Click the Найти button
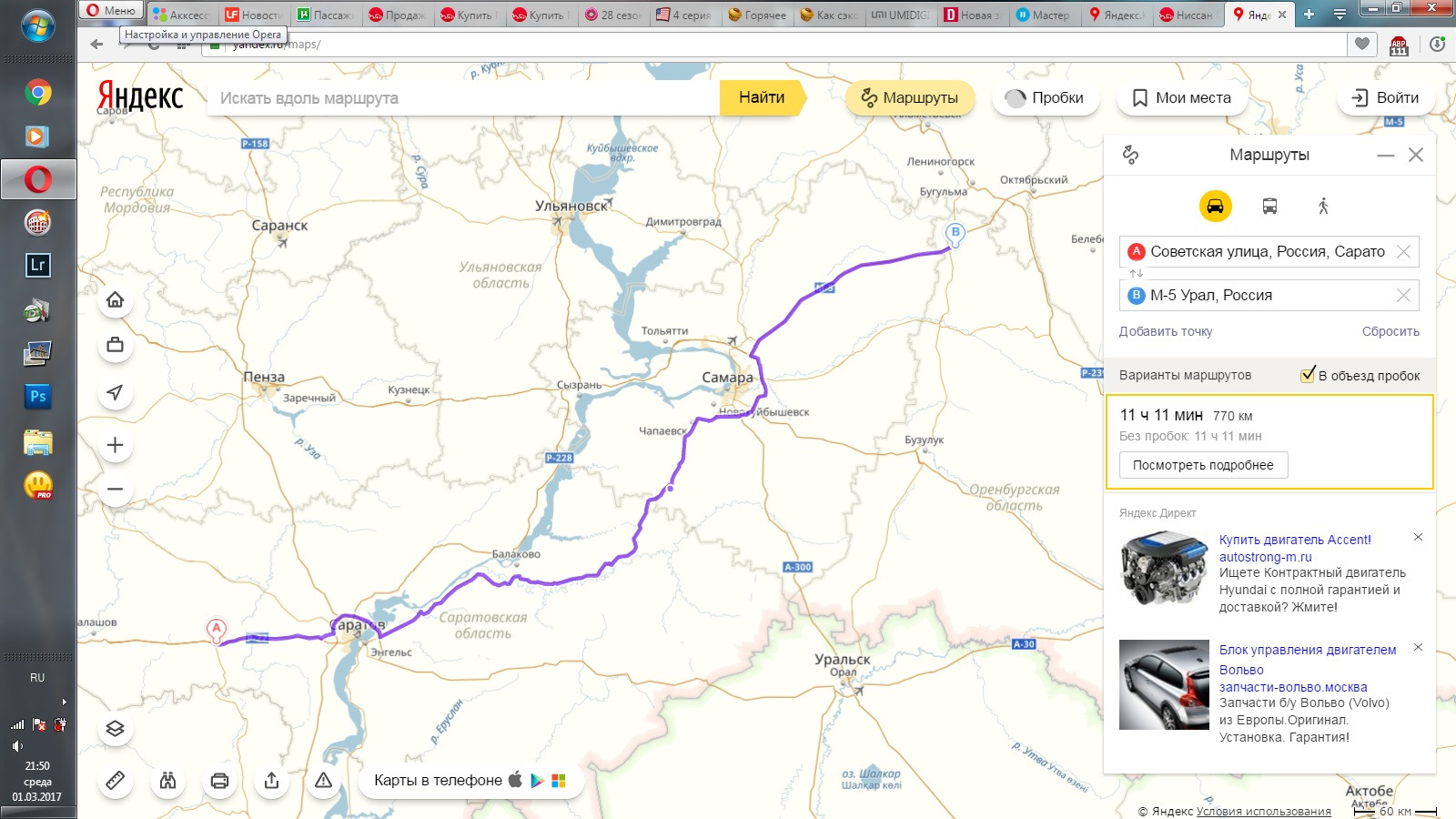Viewport: 1456px width, 819px height. [762, 97]
